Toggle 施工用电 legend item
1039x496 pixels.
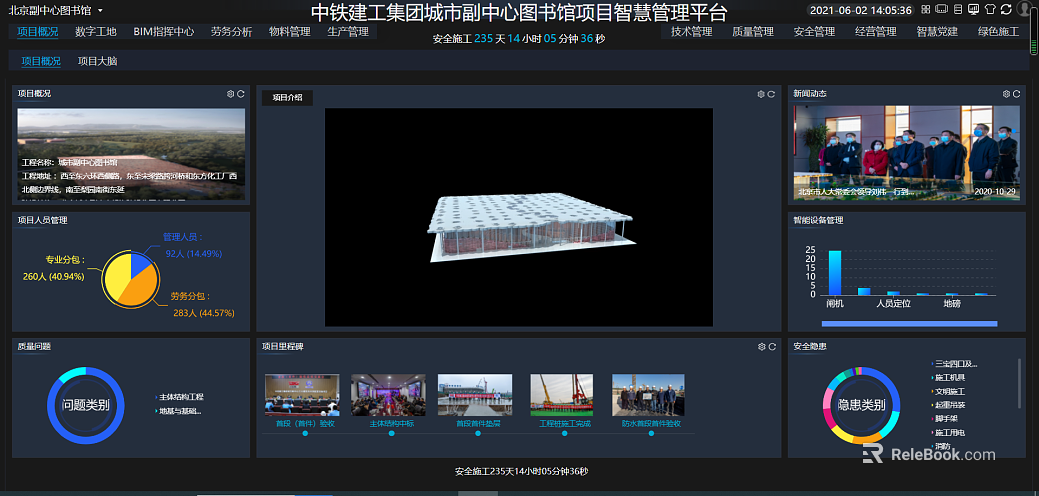[948, 432]
